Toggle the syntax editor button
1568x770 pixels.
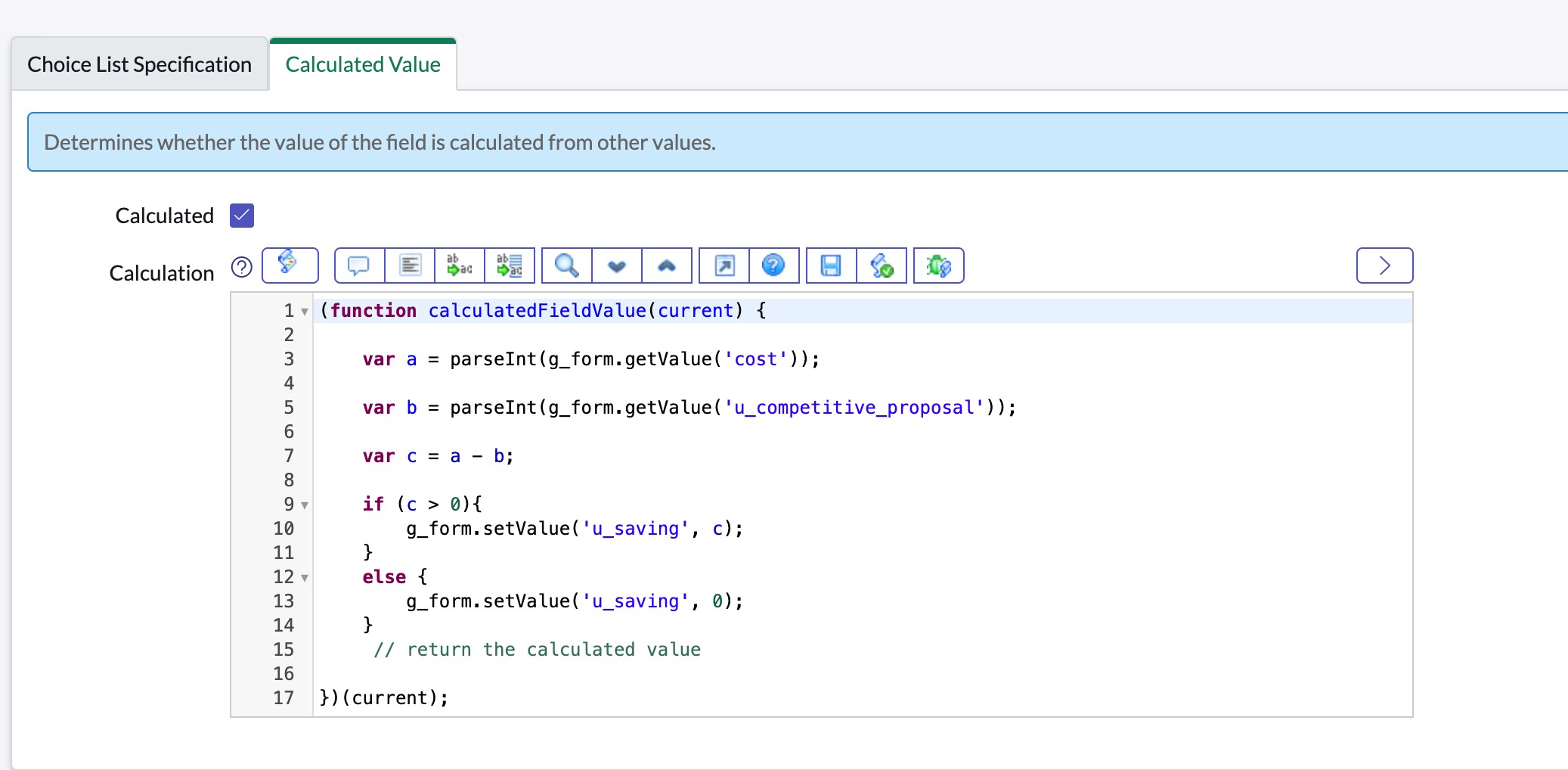[290, 265]
